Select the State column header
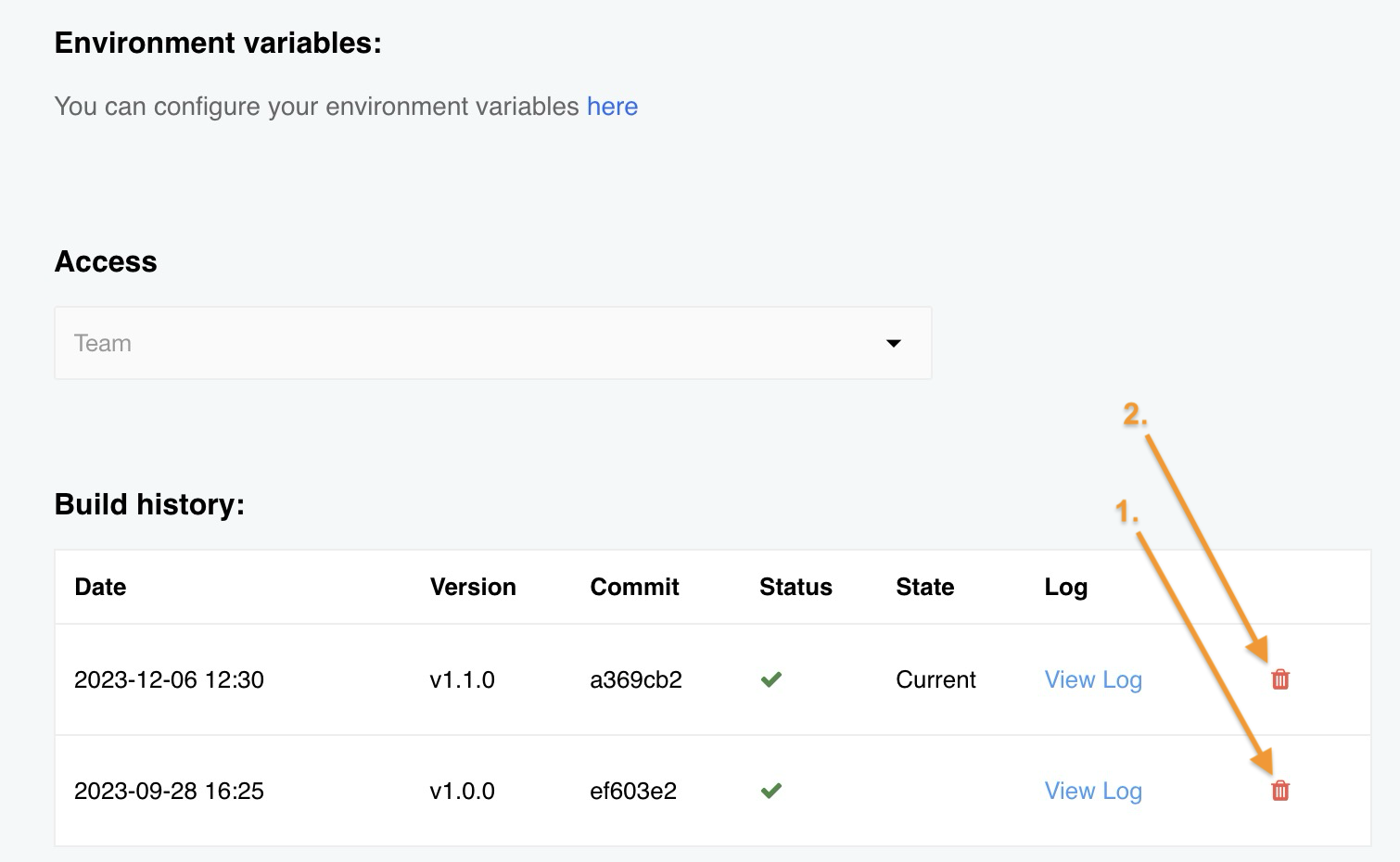This screenshot has height=862, width=1400. coord(924,587)
